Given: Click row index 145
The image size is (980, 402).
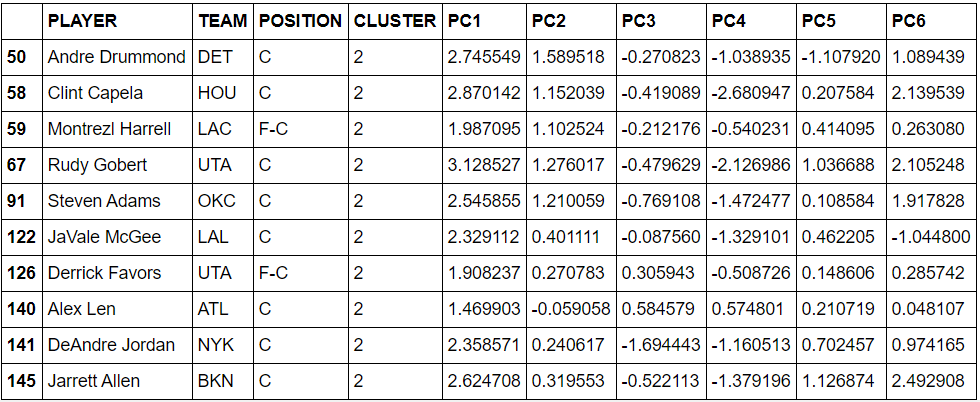Looking at the screenshot, I should coord(22,381).
